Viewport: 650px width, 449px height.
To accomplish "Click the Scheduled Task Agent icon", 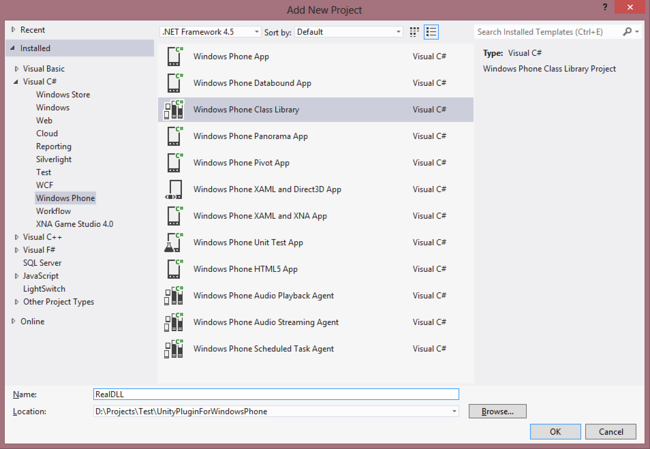I will pyautogui.click(x=174, y=349).
